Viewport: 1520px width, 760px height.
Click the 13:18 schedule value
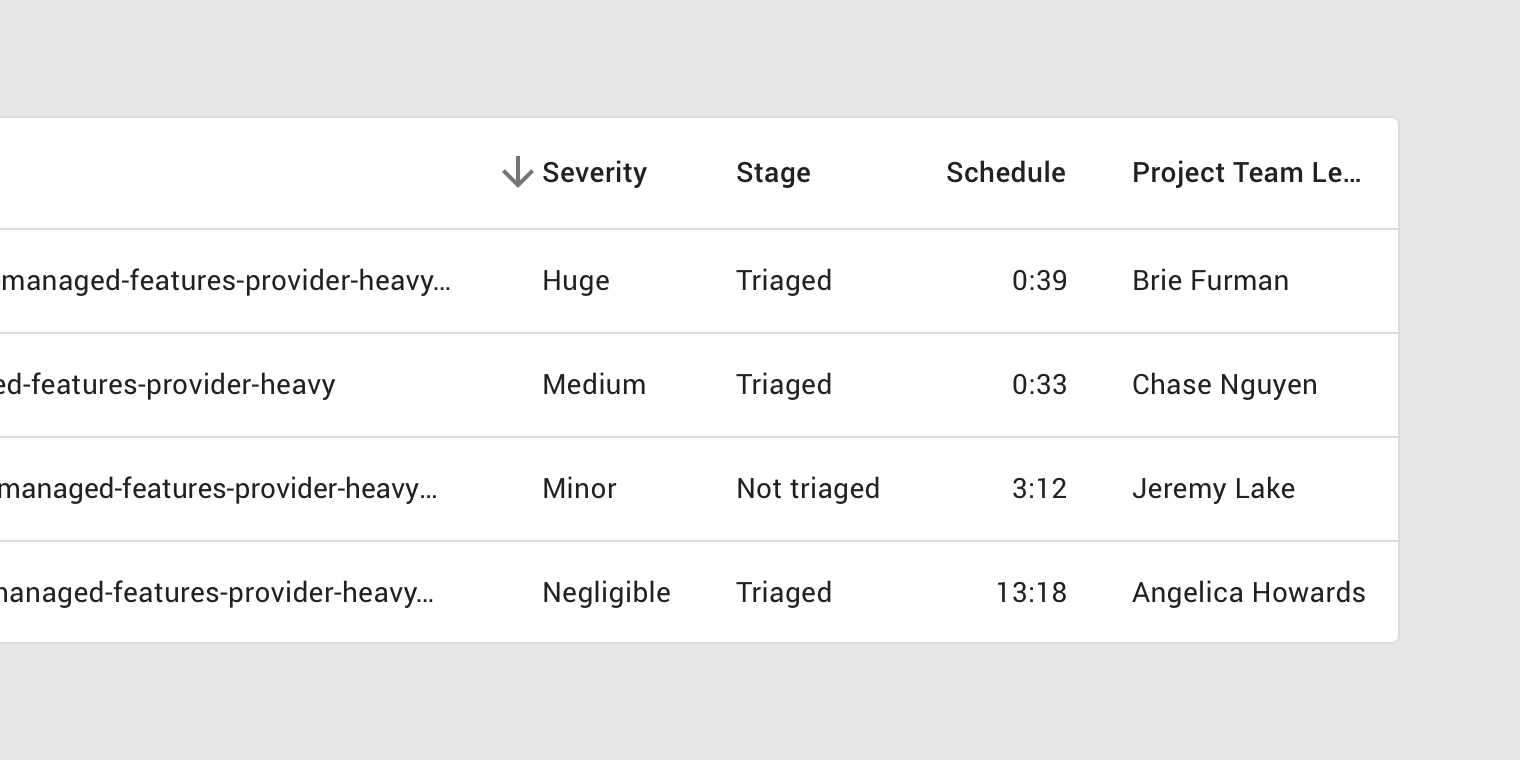click(x=1031, y=593)
